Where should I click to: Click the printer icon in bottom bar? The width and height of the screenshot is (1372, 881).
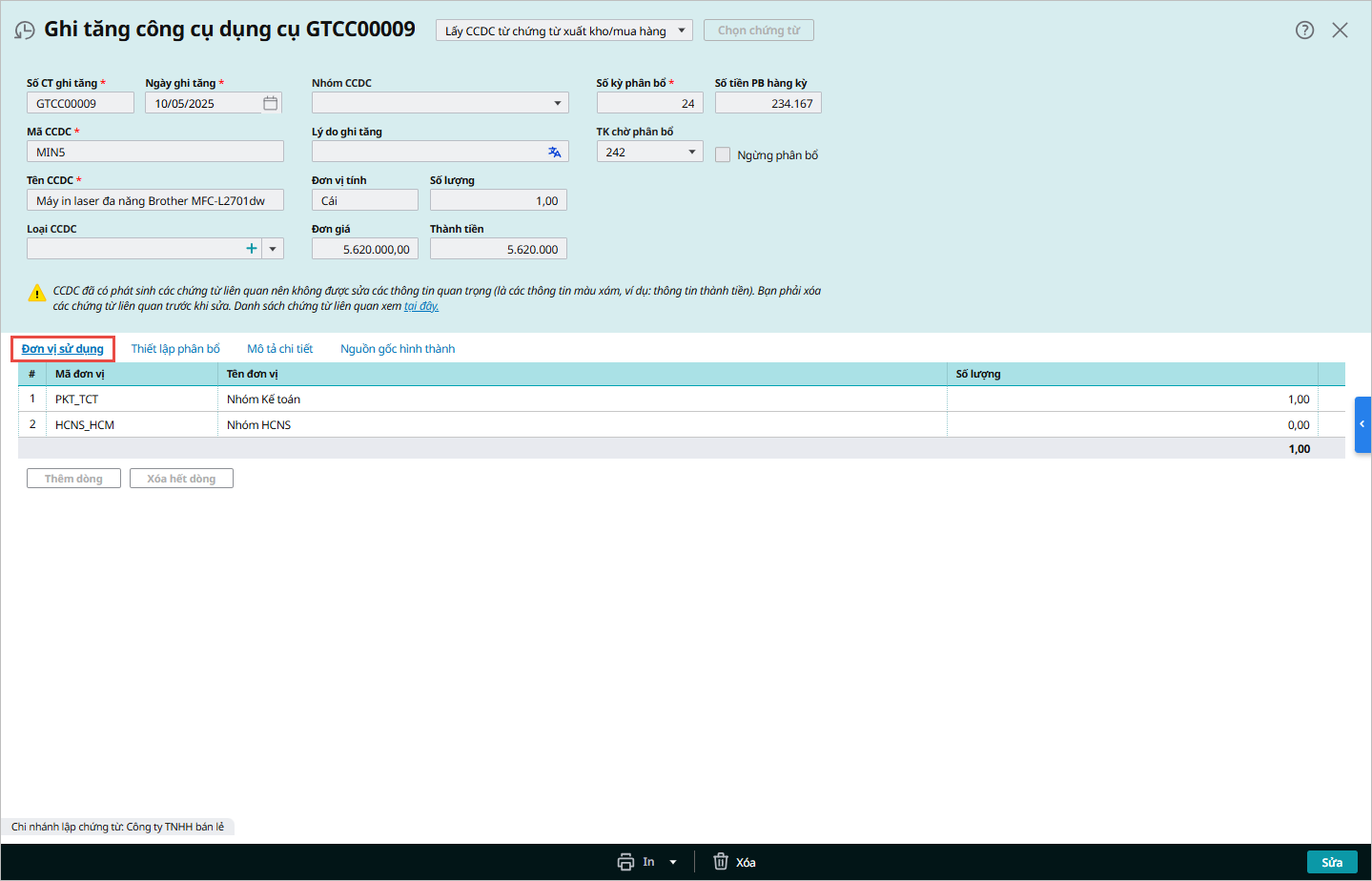pos(625,862)
